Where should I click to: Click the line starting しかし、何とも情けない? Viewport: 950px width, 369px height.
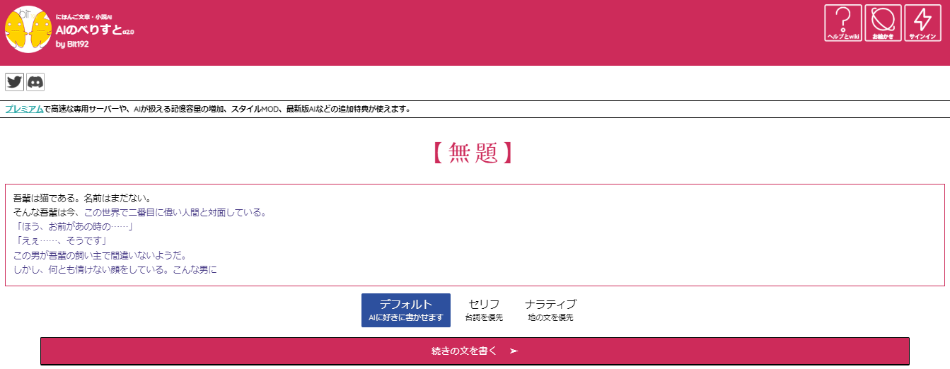(x=115, y=270)
